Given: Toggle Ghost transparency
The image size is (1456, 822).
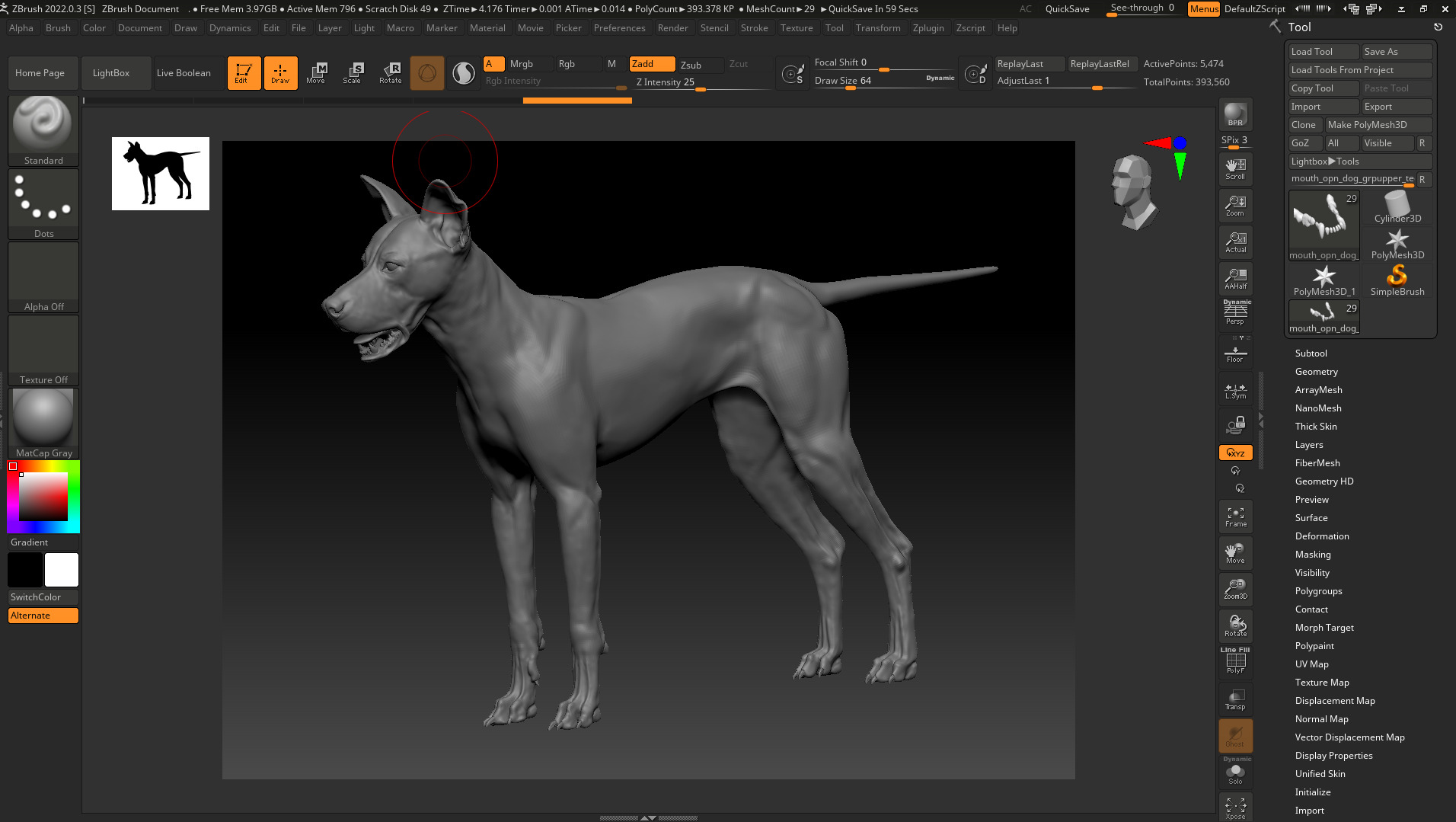Looking at the screenshot, I should point(1235,736).
